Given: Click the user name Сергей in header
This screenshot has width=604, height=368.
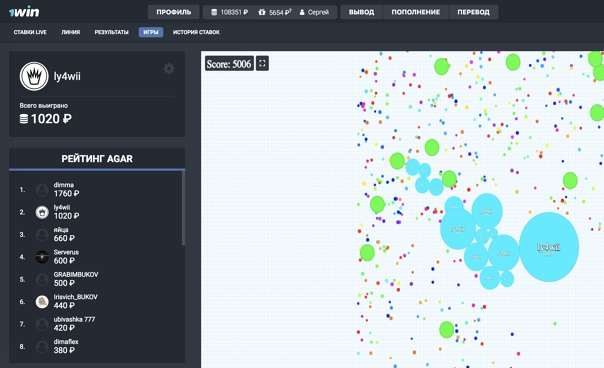Looking at the screenshot, I should click(318, 12).
